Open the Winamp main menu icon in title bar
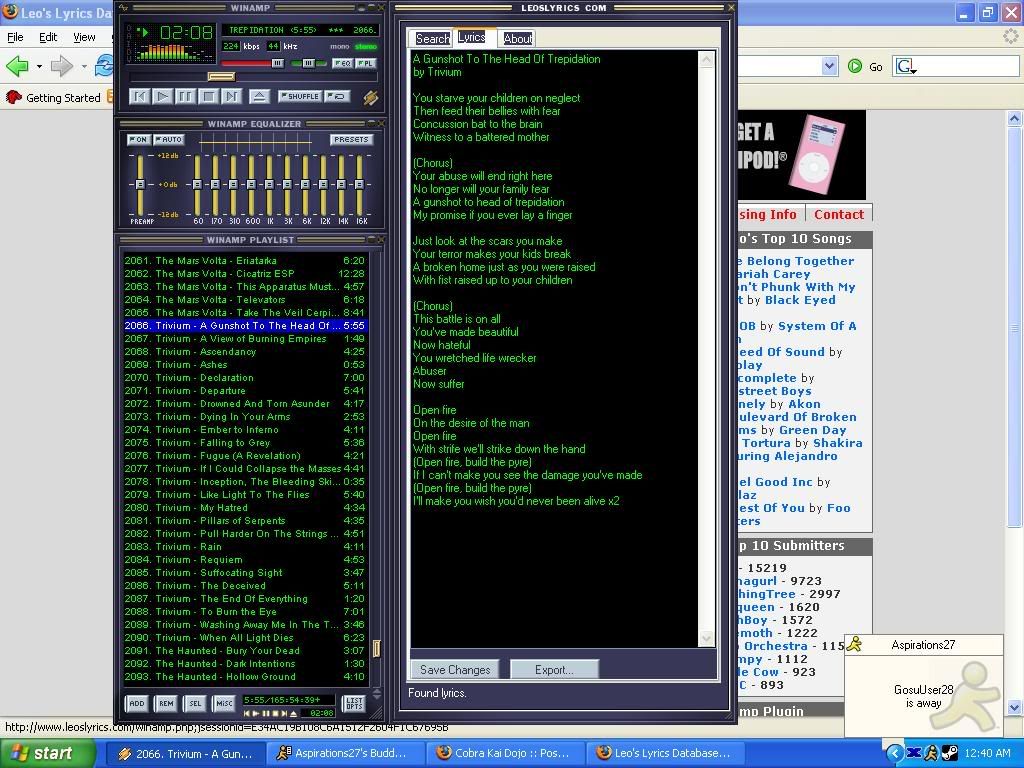 125,8
